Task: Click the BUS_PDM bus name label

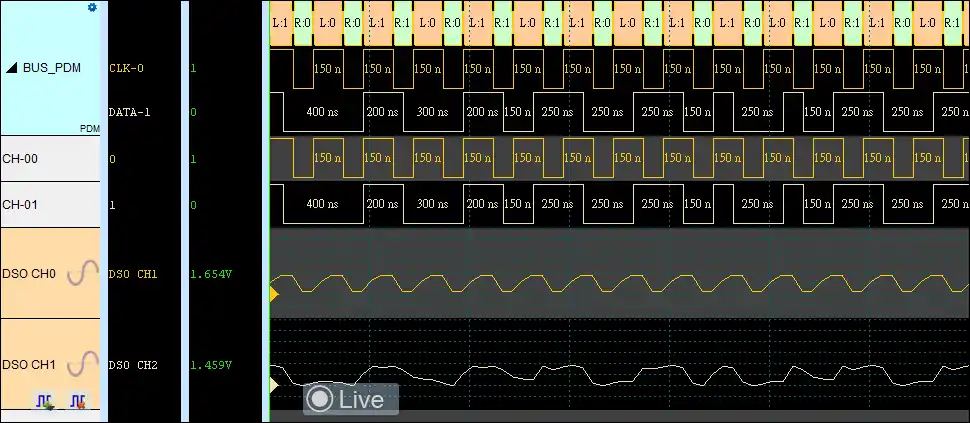Action: [x=52, y=69]
